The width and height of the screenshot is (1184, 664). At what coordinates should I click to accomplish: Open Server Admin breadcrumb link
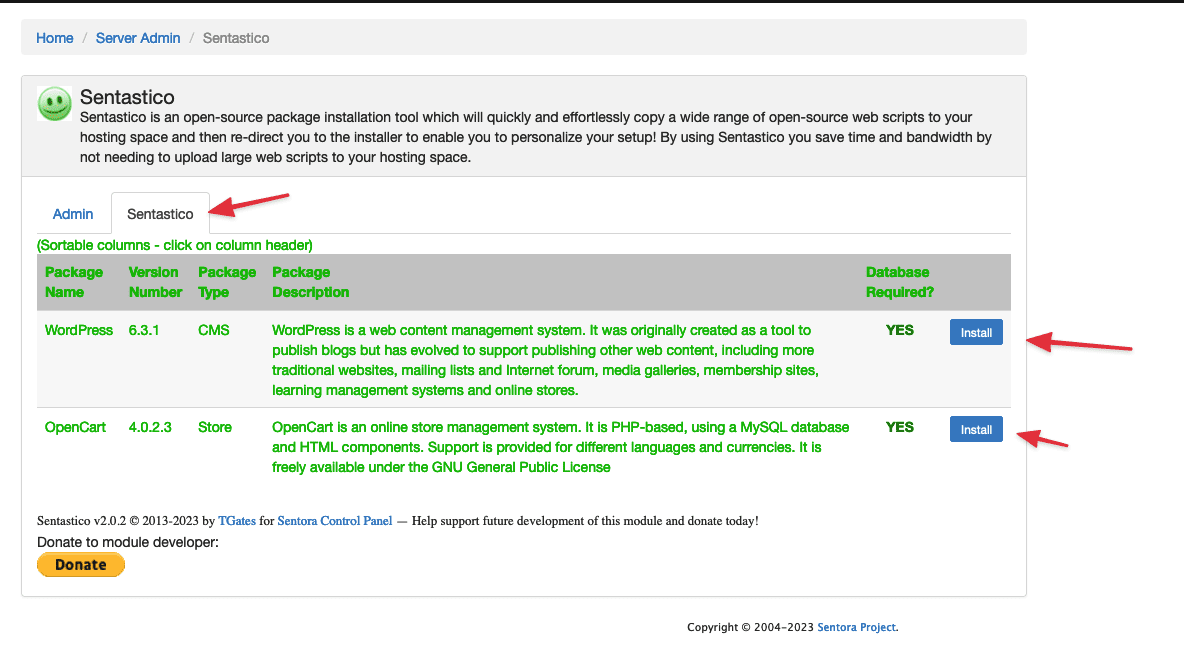click(x=138, y=38)
